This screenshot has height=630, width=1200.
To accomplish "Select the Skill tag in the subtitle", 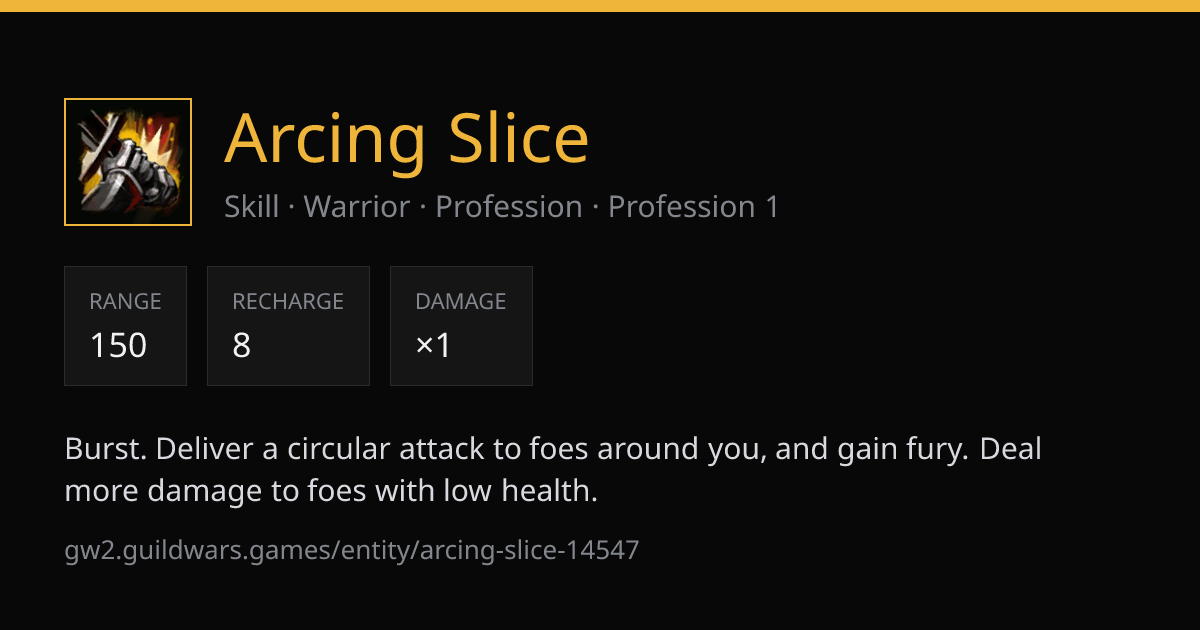I will tap(252, 207).
